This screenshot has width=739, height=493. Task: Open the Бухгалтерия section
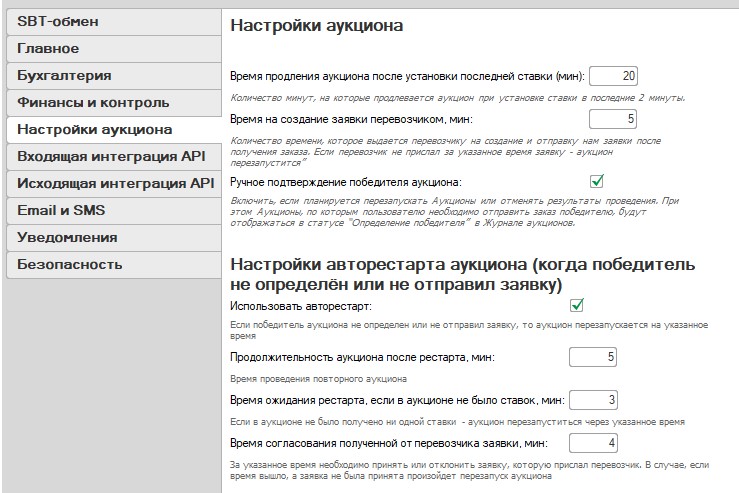(x=114, y=75)
